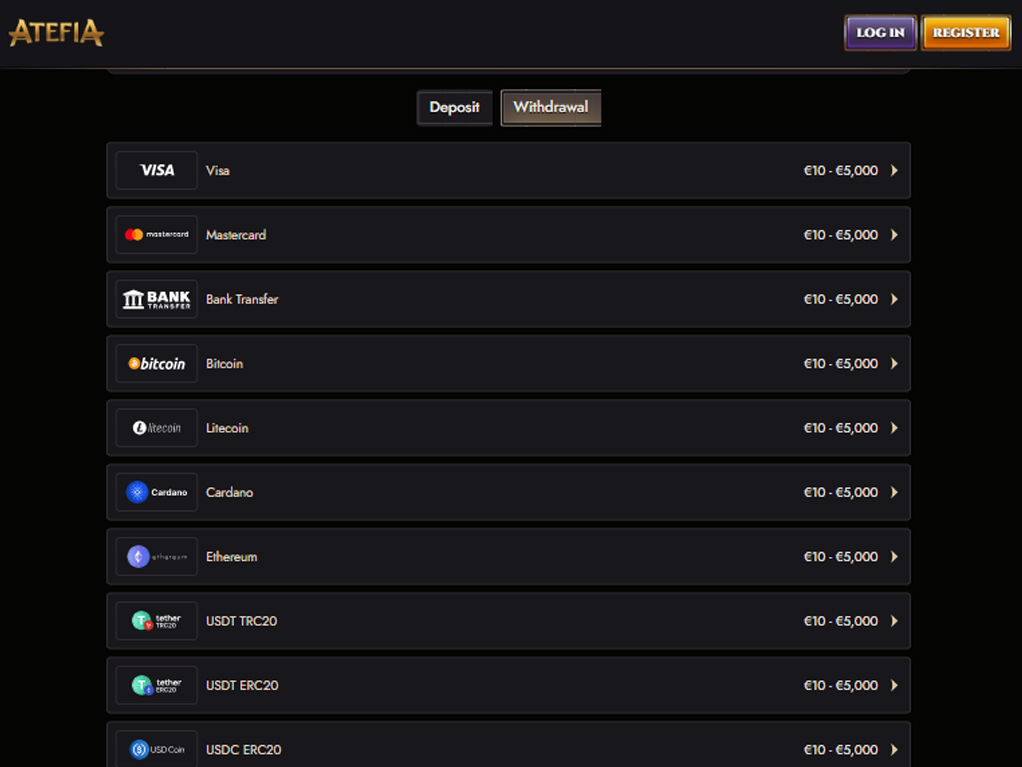The height and width of the screenshot is (767, 1022).
Task: Click the Ethereum logo icon
Action: pos(156,557)
